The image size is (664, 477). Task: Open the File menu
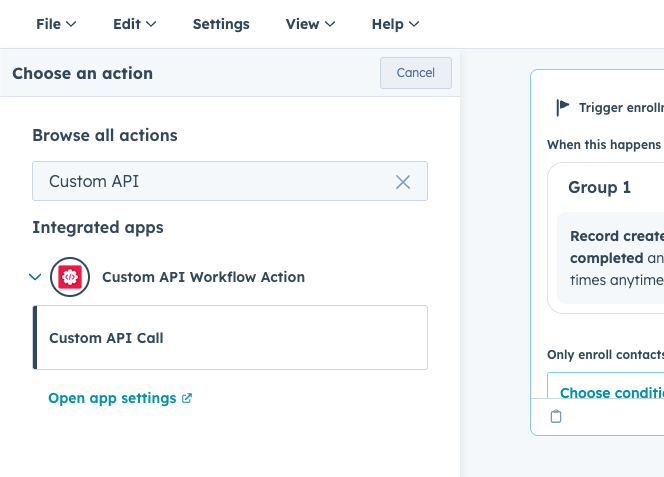pos(56,24)
